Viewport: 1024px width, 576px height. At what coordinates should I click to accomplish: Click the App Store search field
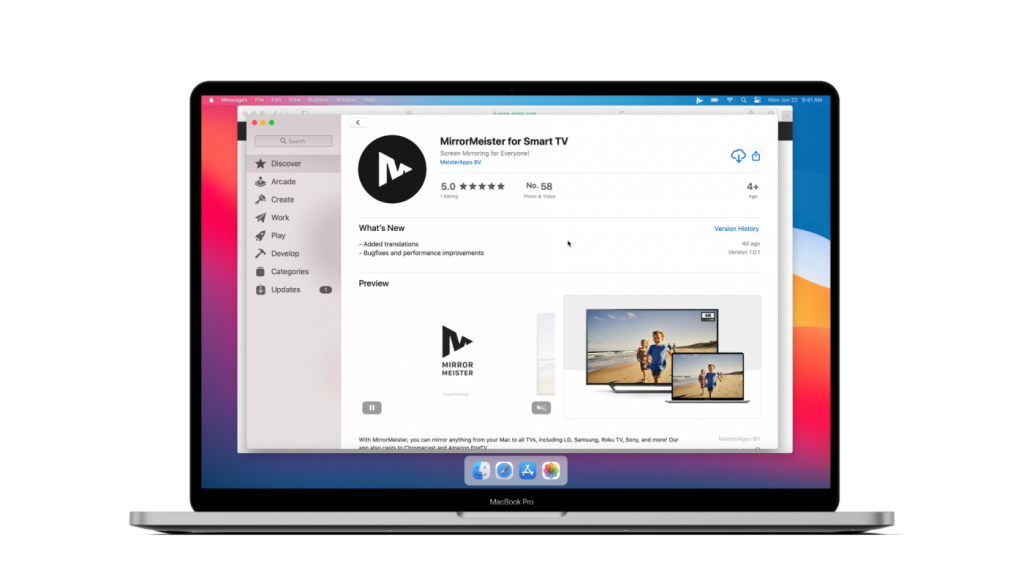[x=293, y=141]
